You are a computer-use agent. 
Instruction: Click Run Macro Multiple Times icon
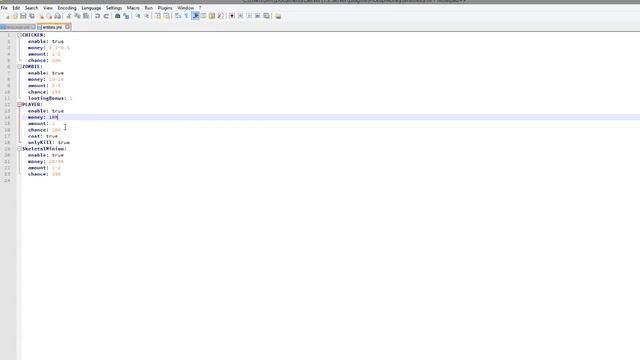(258, 16)
